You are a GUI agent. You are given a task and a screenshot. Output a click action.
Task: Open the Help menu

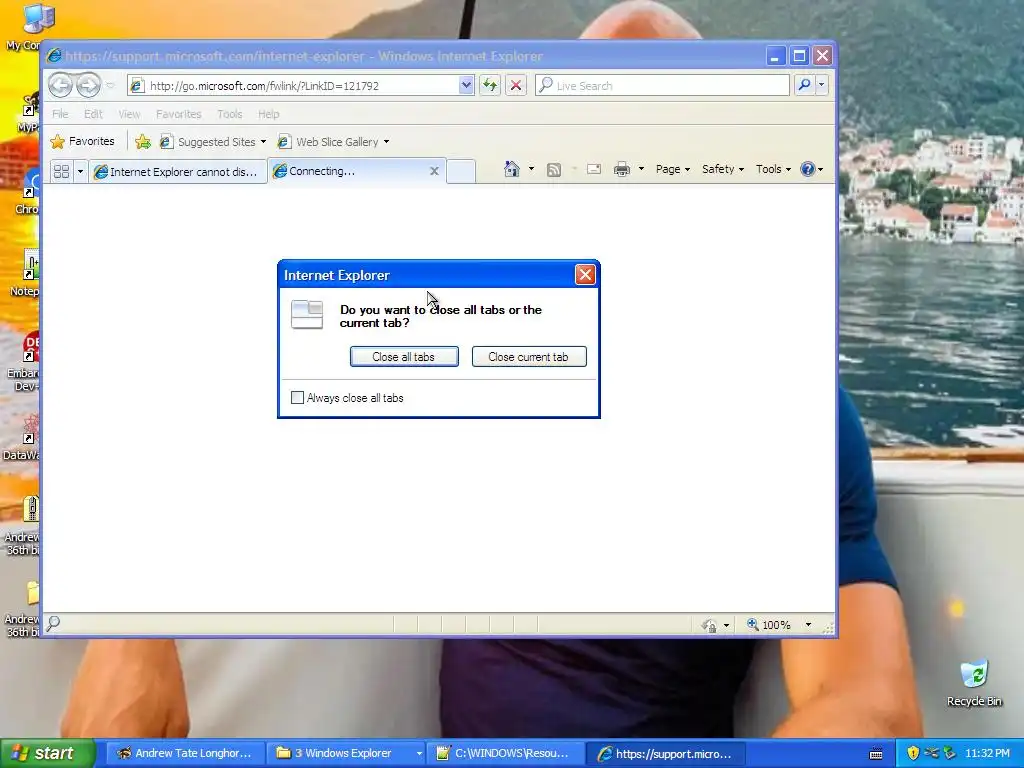268,114
